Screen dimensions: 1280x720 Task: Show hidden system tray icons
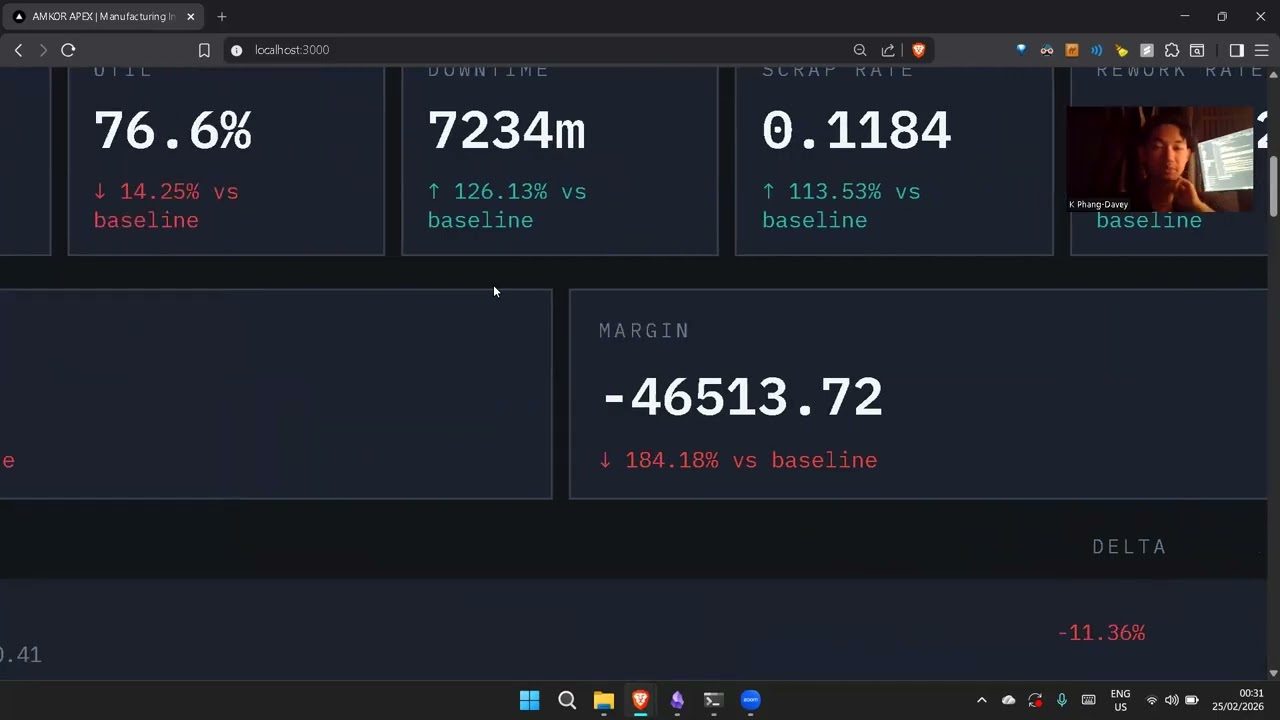(x=981, y=700)
